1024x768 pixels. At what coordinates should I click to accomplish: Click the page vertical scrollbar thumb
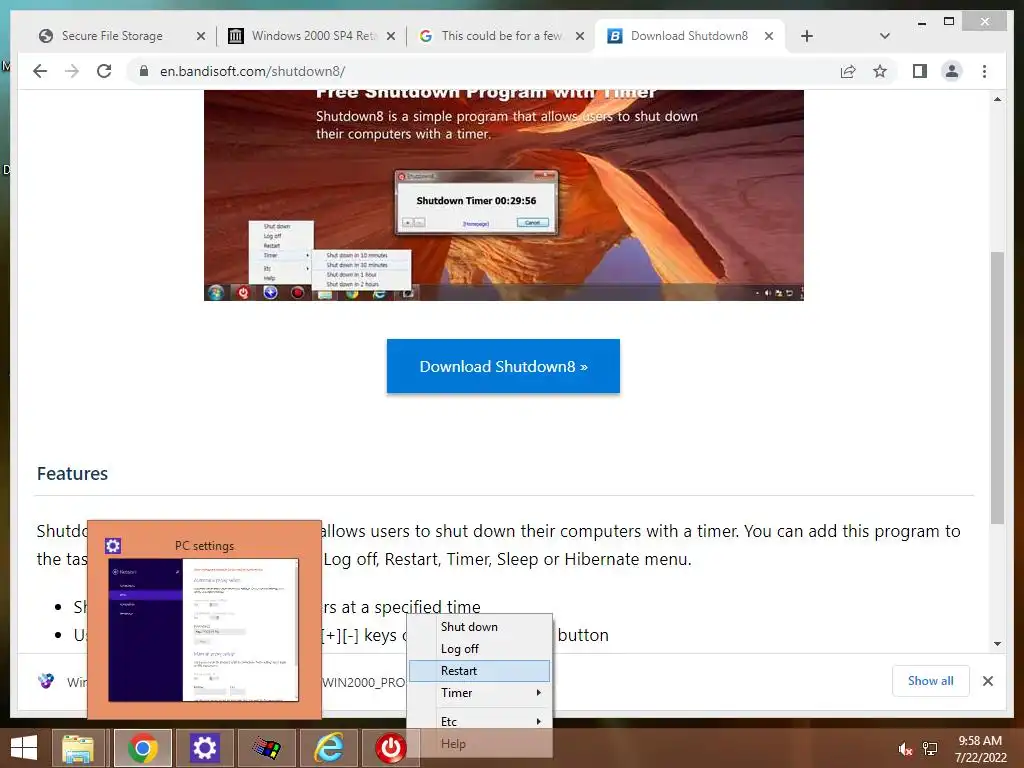coord(997,387)
